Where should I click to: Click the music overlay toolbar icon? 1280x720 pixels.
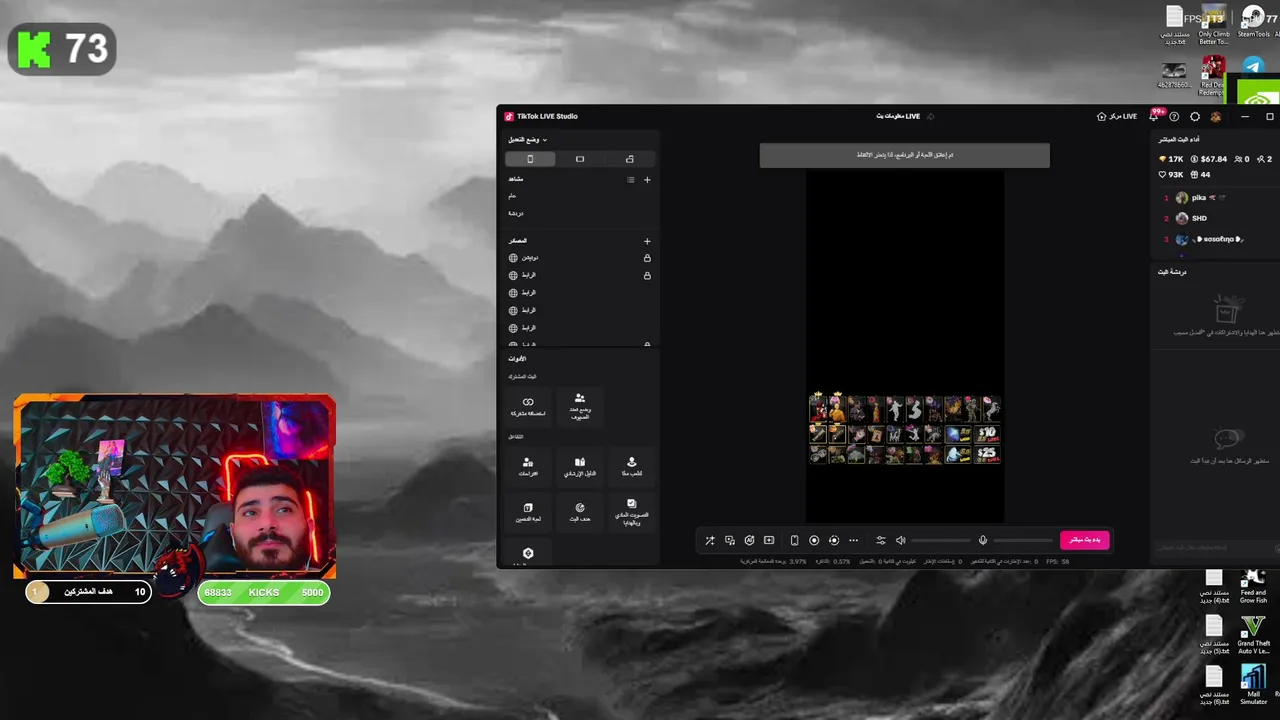point(730,540)
